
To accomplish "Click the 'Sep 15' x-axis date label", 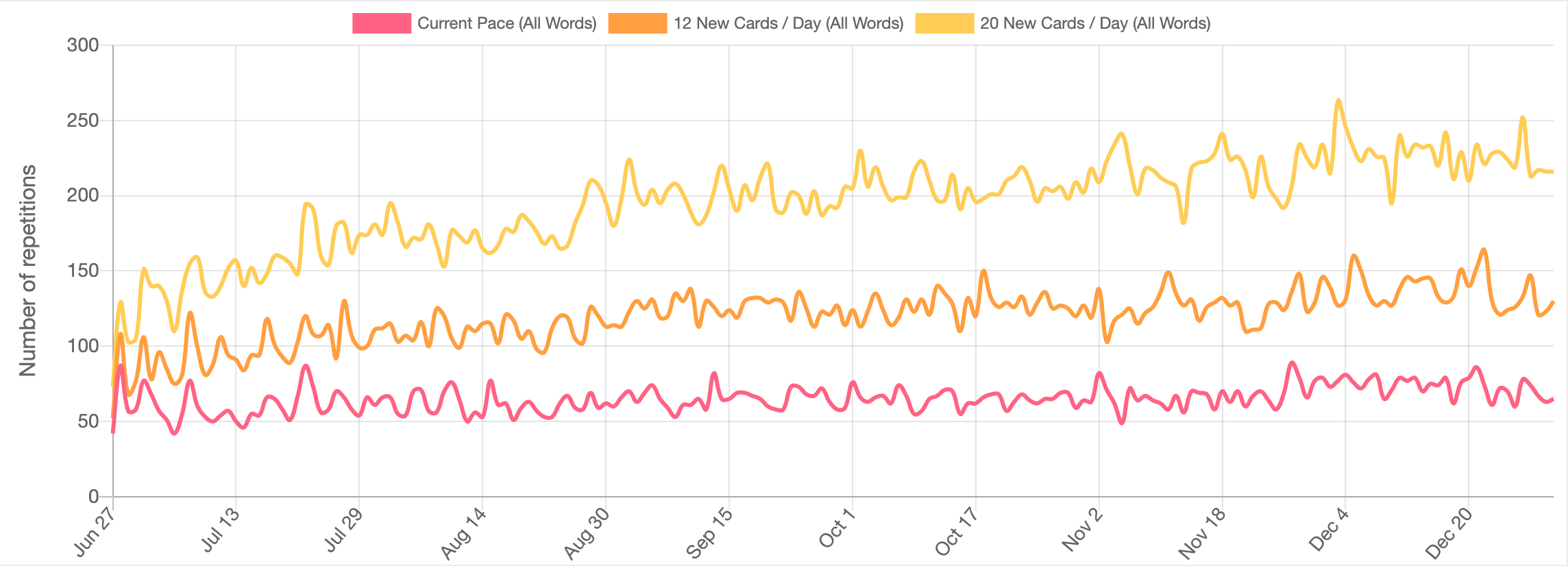I will (709, 534).
